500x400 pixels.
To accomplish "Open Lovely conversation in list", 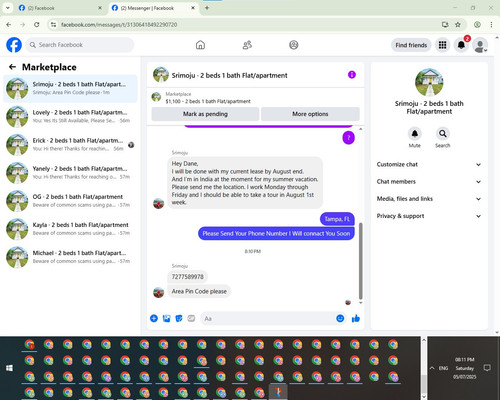I will [x=70, y=116].
